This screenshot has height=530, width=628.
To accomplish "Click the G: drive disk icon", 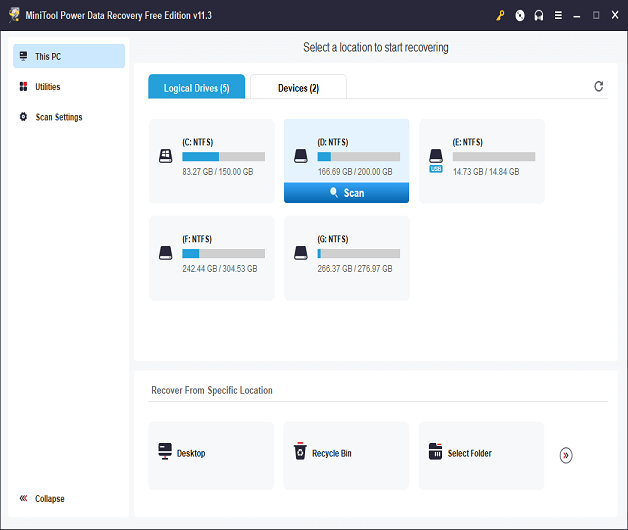I will click(x=301, y=253).
